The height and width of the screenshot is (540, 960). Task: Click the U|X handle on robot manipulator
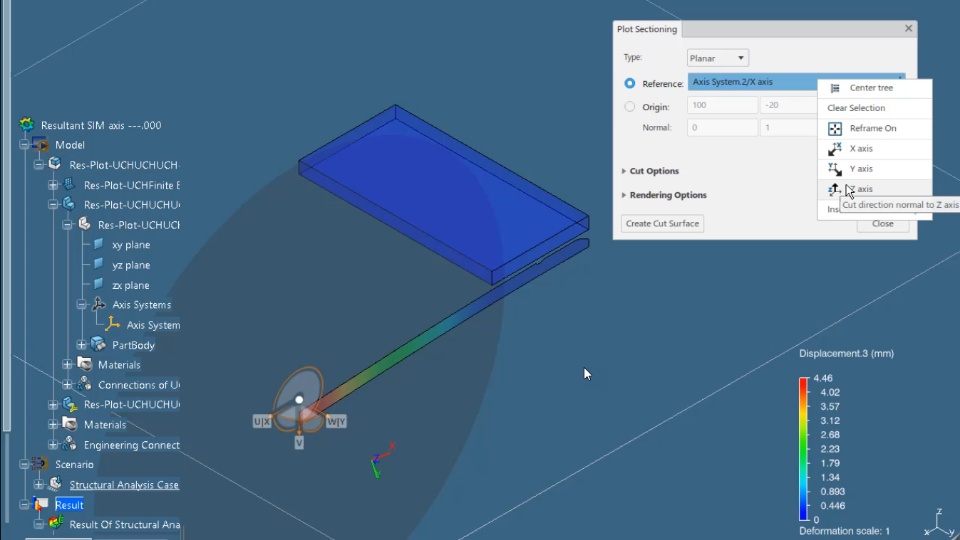(262, 421)
